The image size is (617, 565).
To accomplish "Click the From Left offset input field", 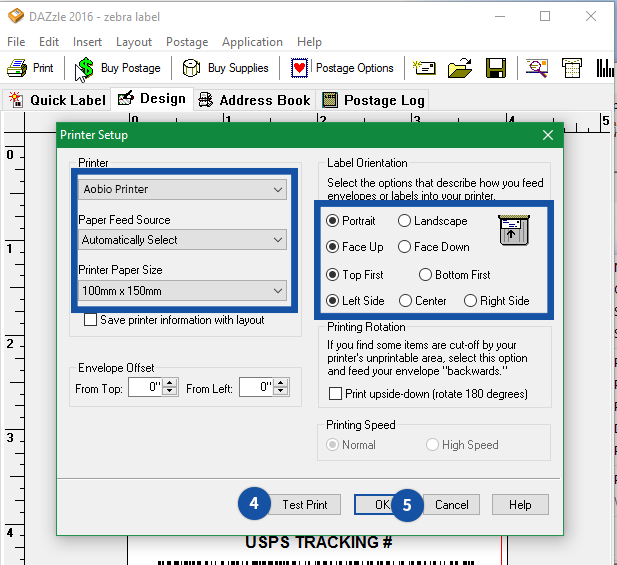I will coord(256,387).
